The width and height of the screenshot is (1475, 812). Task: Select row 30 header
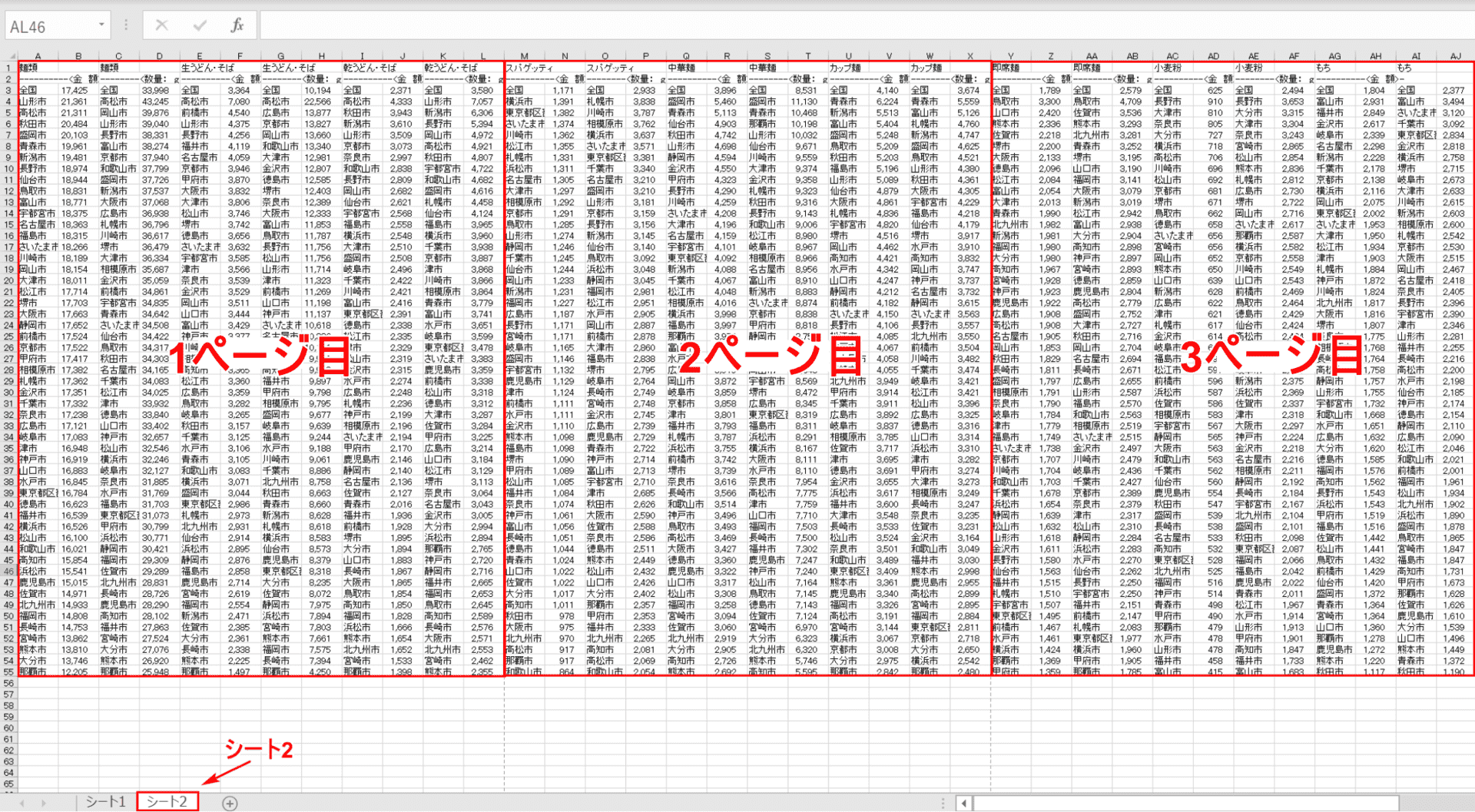click(x=8, y=392)
